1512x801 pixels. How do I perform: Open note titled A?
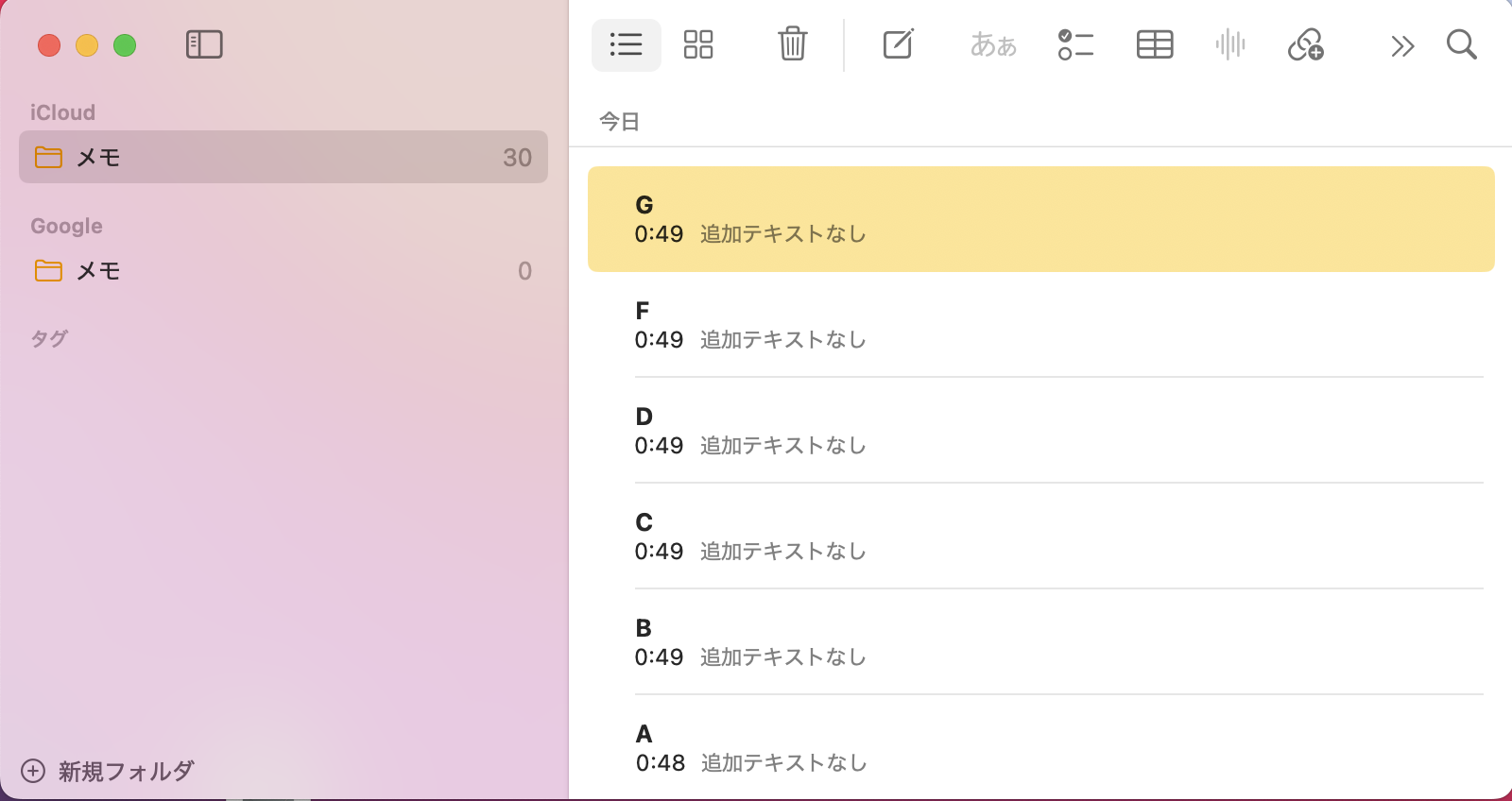(x=1039, y=748)
